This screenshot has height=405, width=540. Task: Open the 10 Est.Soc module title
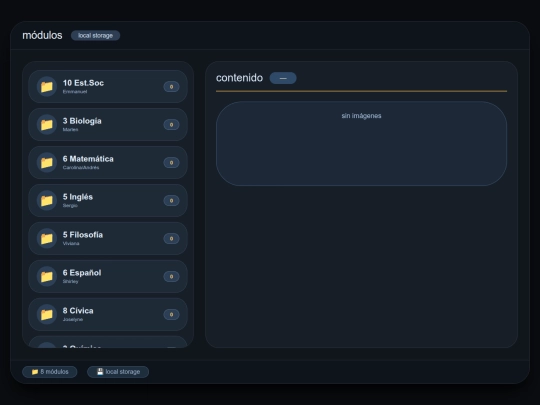[x=83, y=83]
